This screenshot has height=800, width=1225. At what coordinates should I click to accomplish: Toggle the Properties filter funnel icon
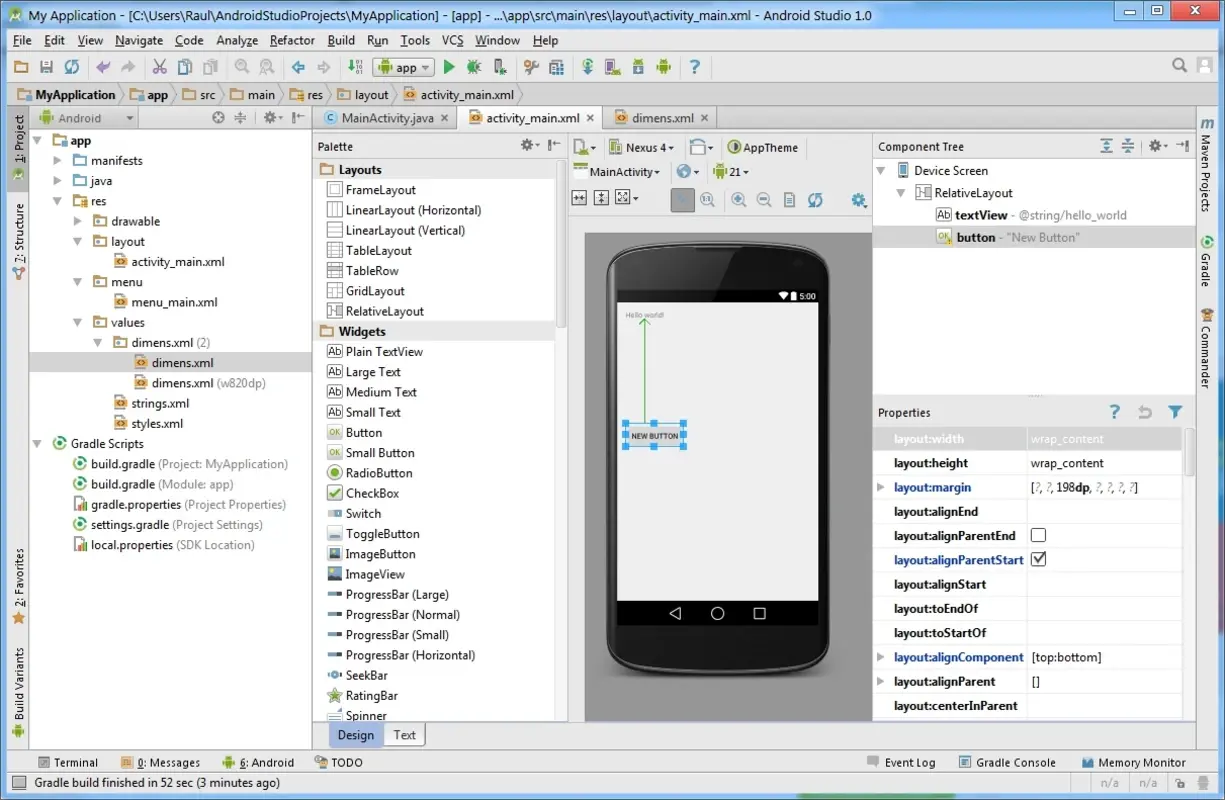click(x=1175, y=412)
